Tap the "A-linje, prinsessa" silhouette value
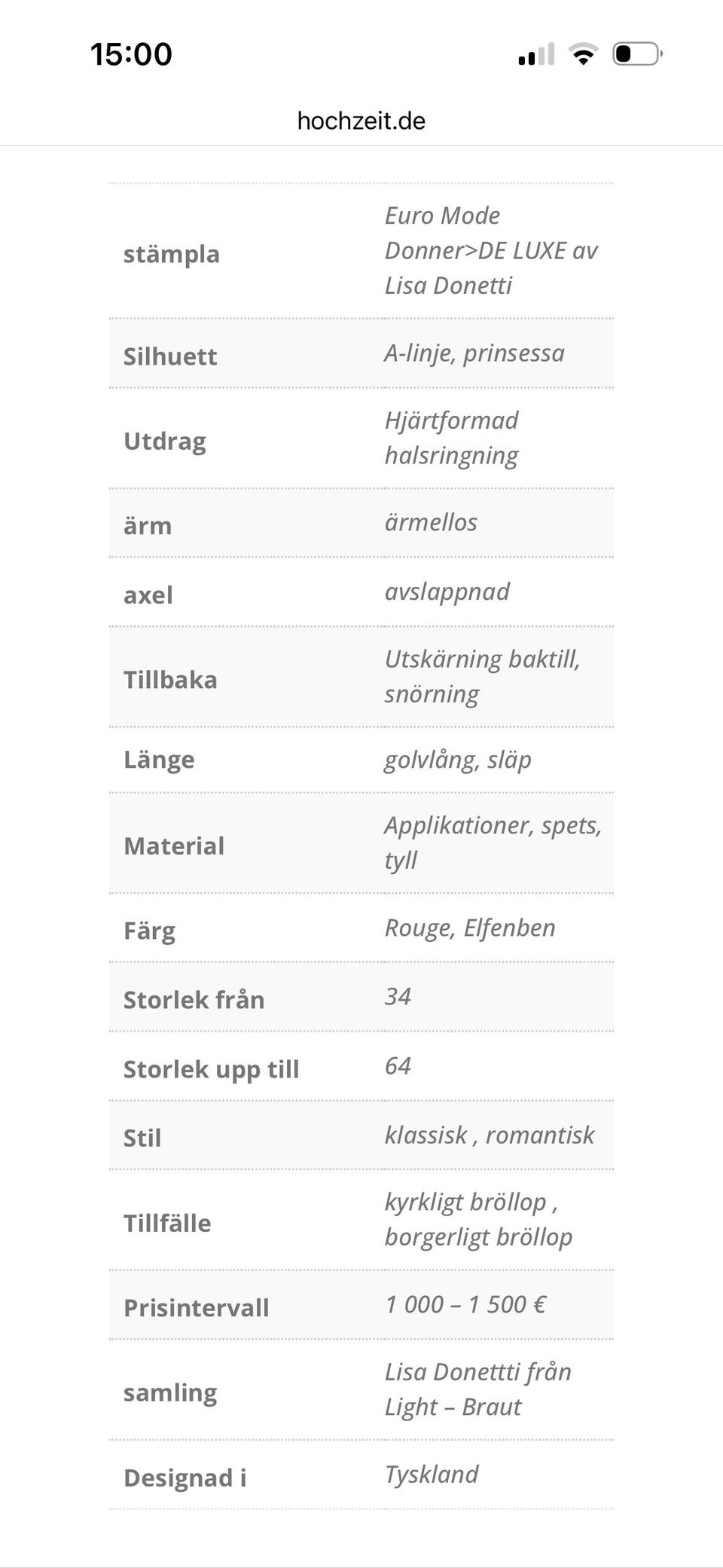This screenshot has height=1568, width=723. click(x=474, y=353)
